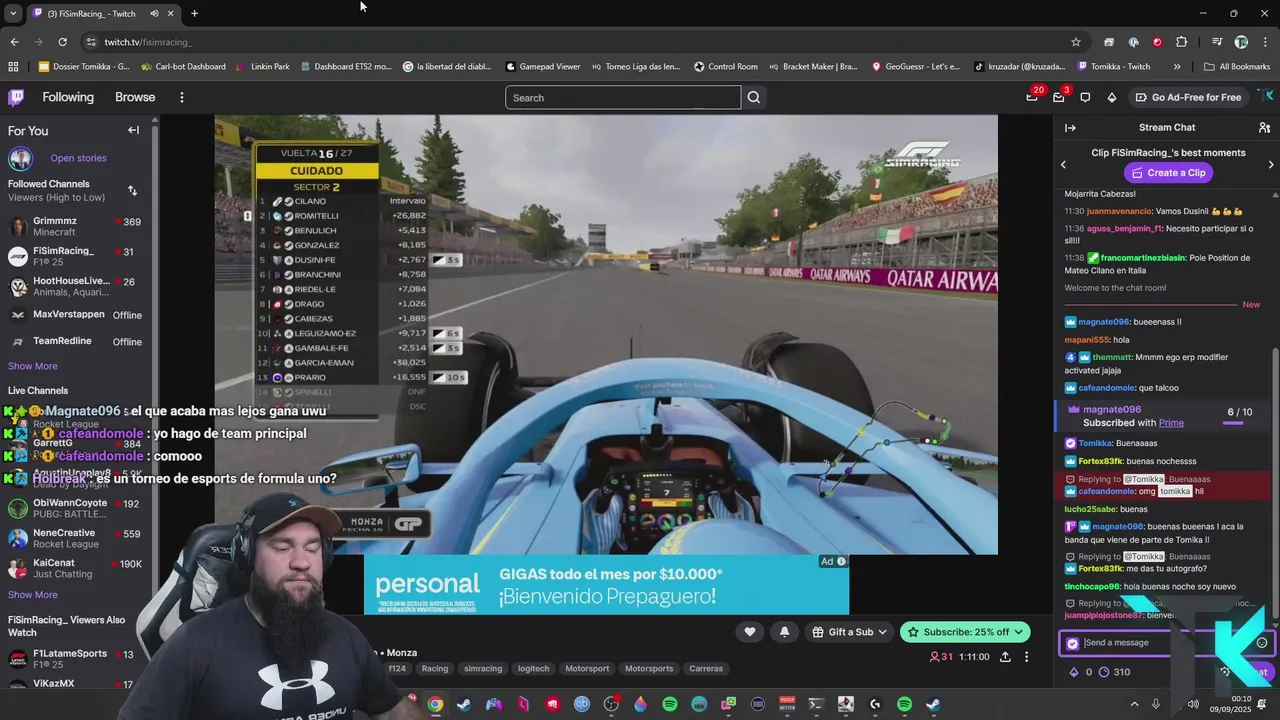Open the user avatar menu on Twitch
This screenshot has width=1280, height=720.
(x=1267, y=97)
